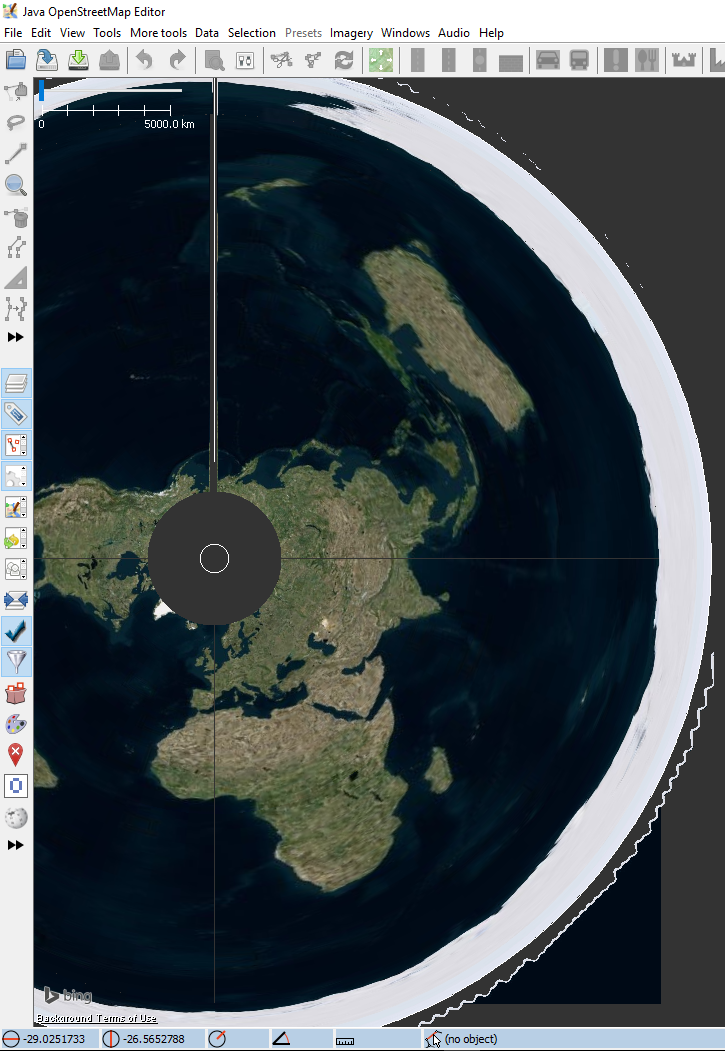Click the Open file folder icon

pos(16,60)
